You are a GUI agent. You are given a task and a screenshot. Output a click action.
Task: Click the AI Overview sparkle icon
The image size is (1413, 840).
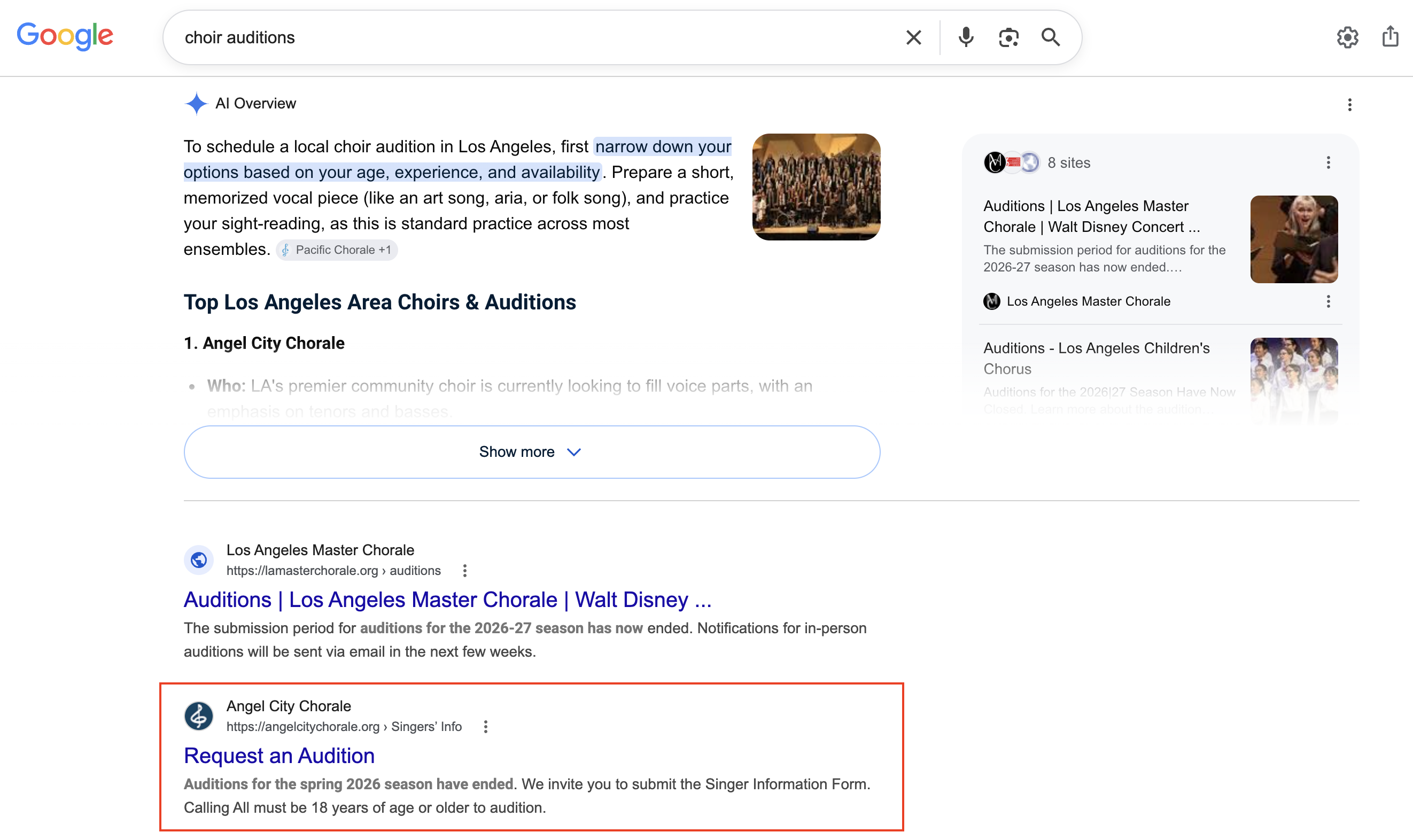(196, 104)
